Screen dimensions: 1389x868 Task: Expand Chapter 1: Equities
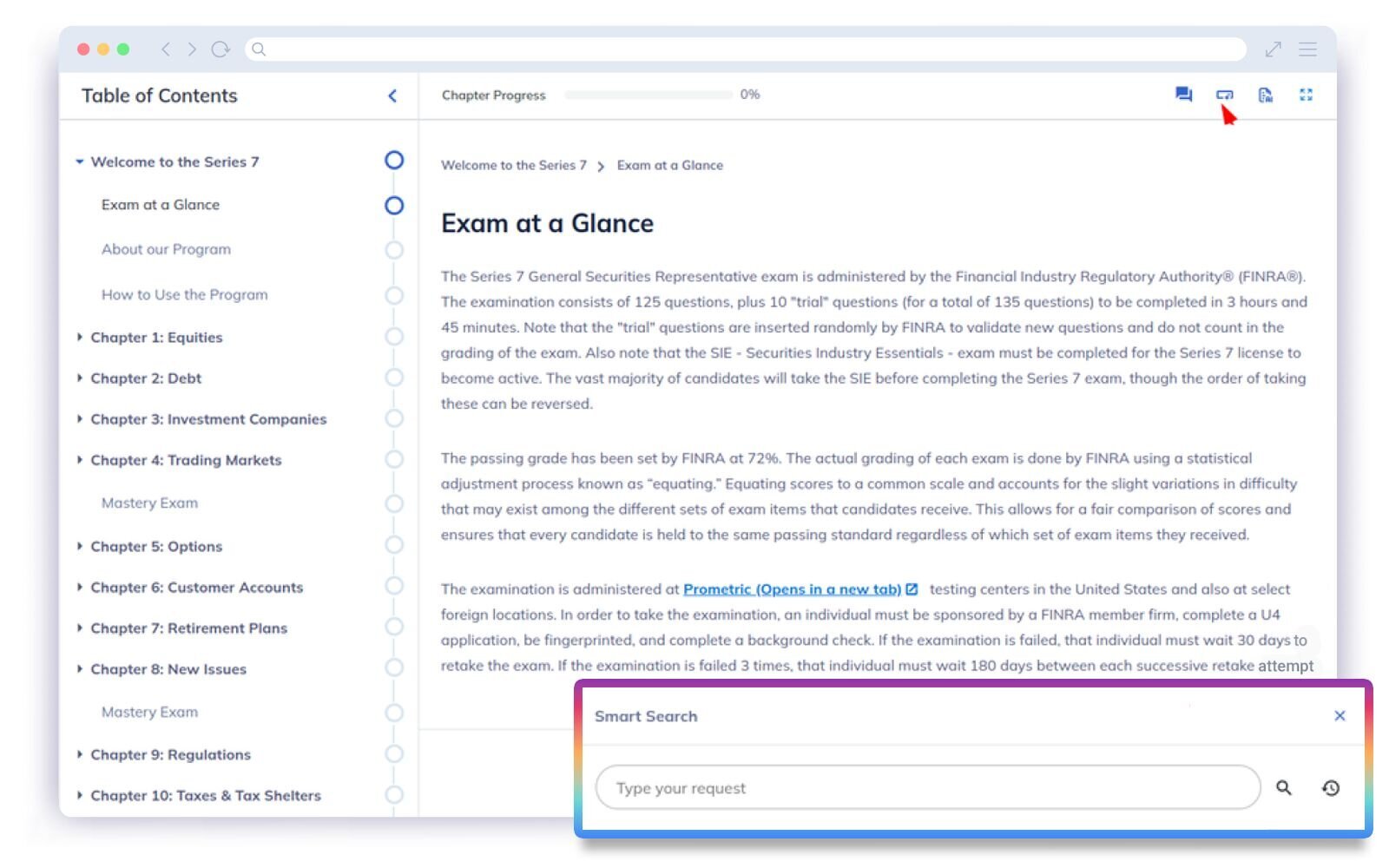pos(80,337)
